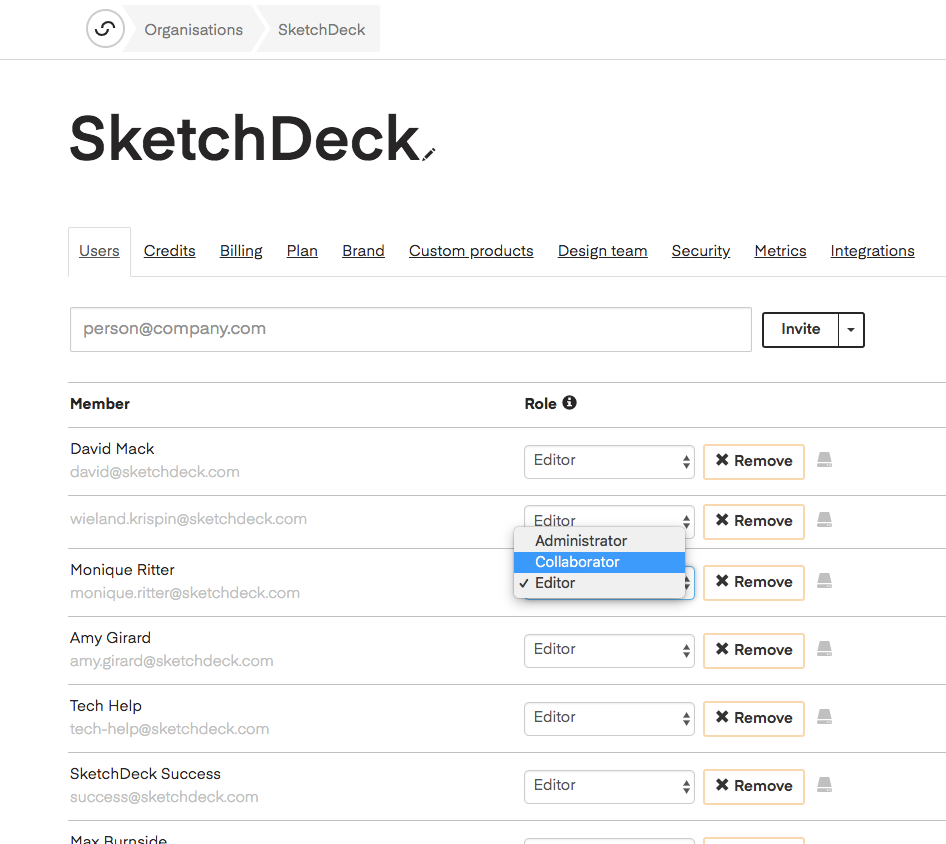
Task: Go to the Custom products tab
Action: point(471,251)
